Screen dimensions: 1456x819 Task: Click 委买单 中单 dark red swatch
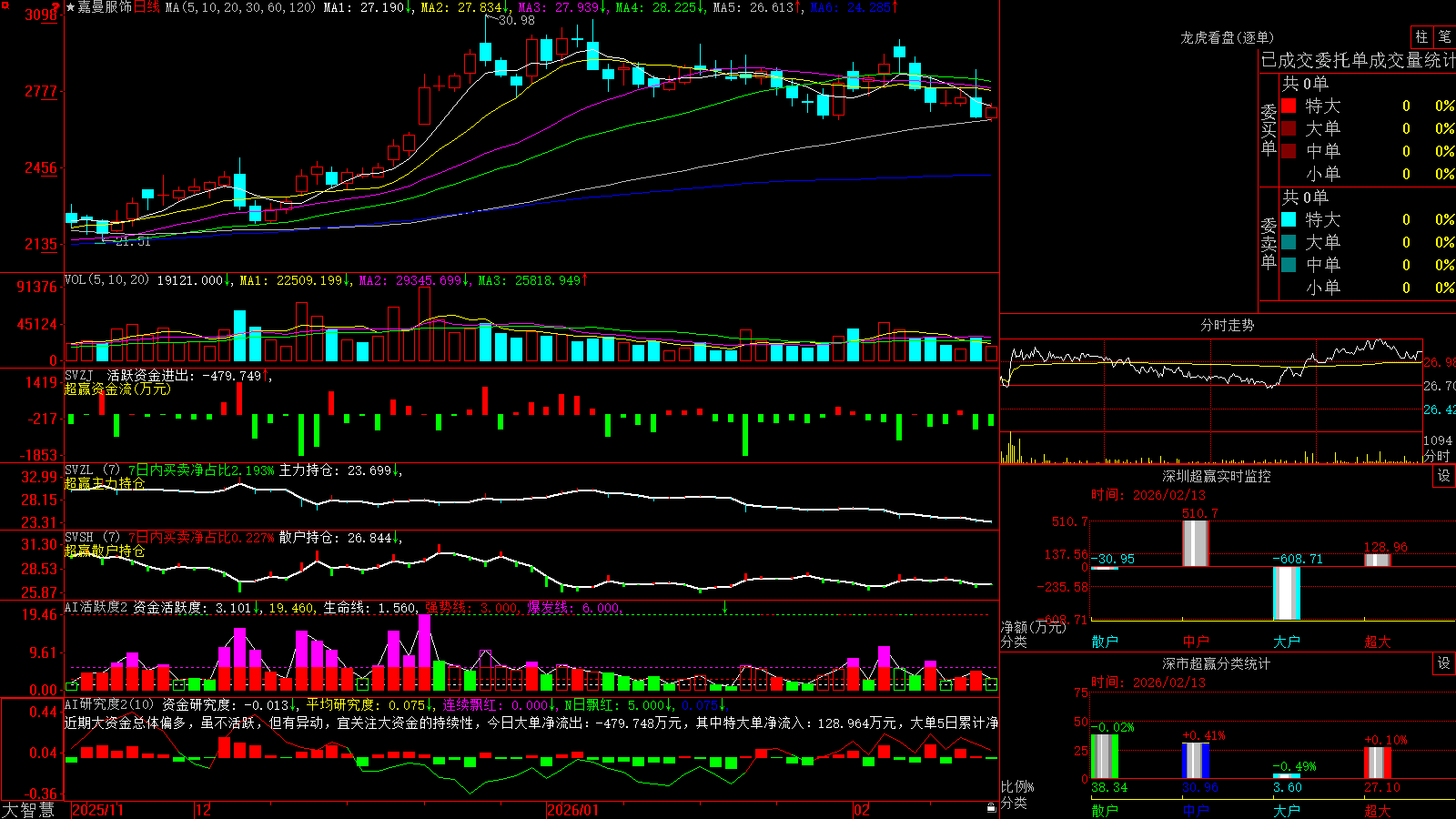click(x=1289, y=151)
